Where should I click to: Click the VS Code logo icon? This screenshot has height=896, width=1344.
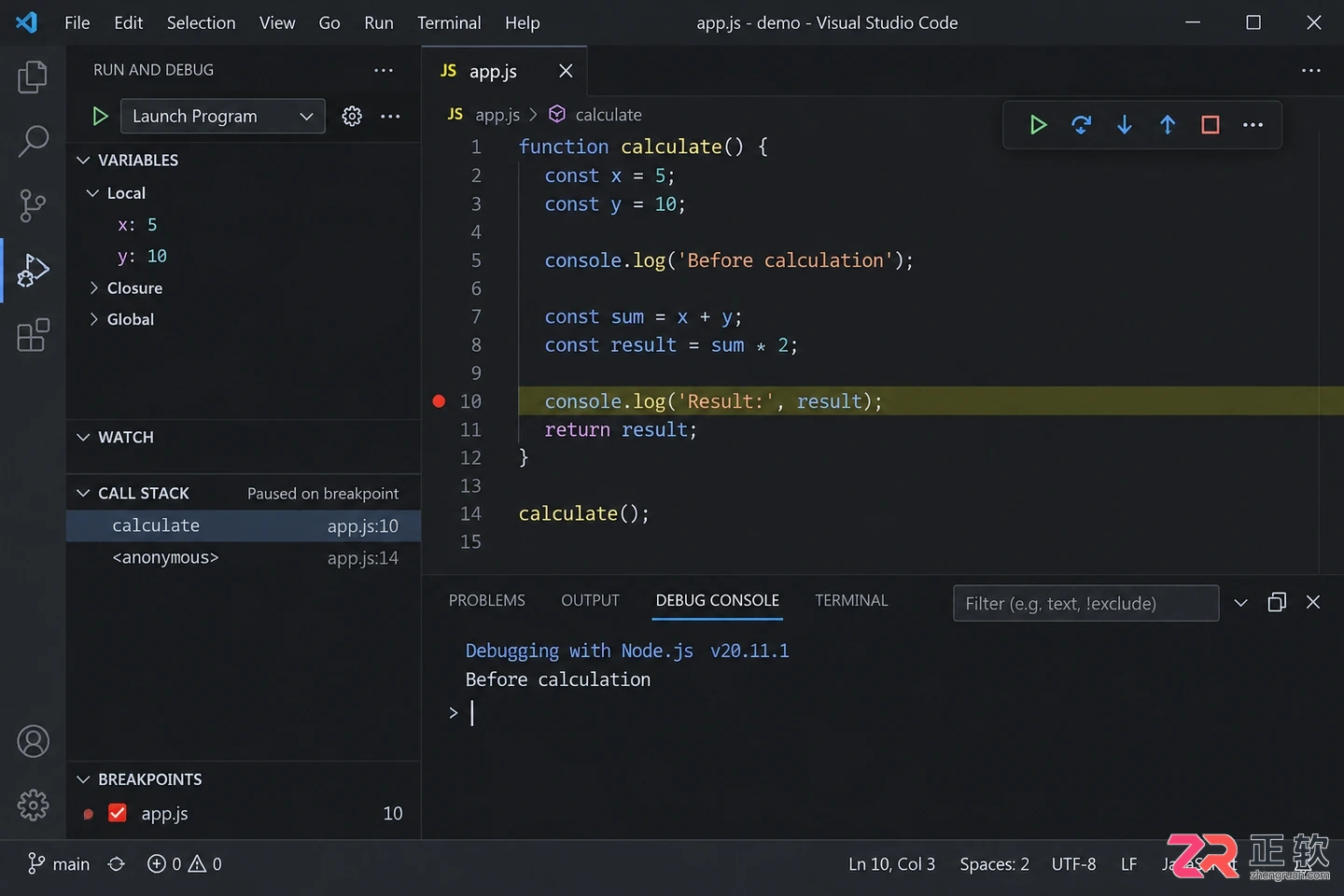pyautogui.click(x=27, y=22)
